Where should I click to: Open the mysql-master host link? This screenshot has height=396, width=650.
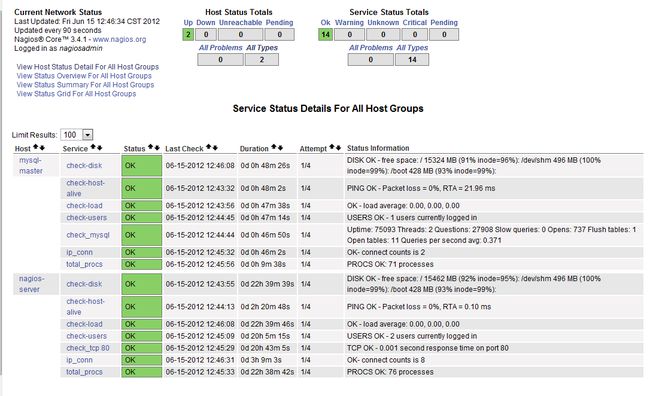coord(31,165)
